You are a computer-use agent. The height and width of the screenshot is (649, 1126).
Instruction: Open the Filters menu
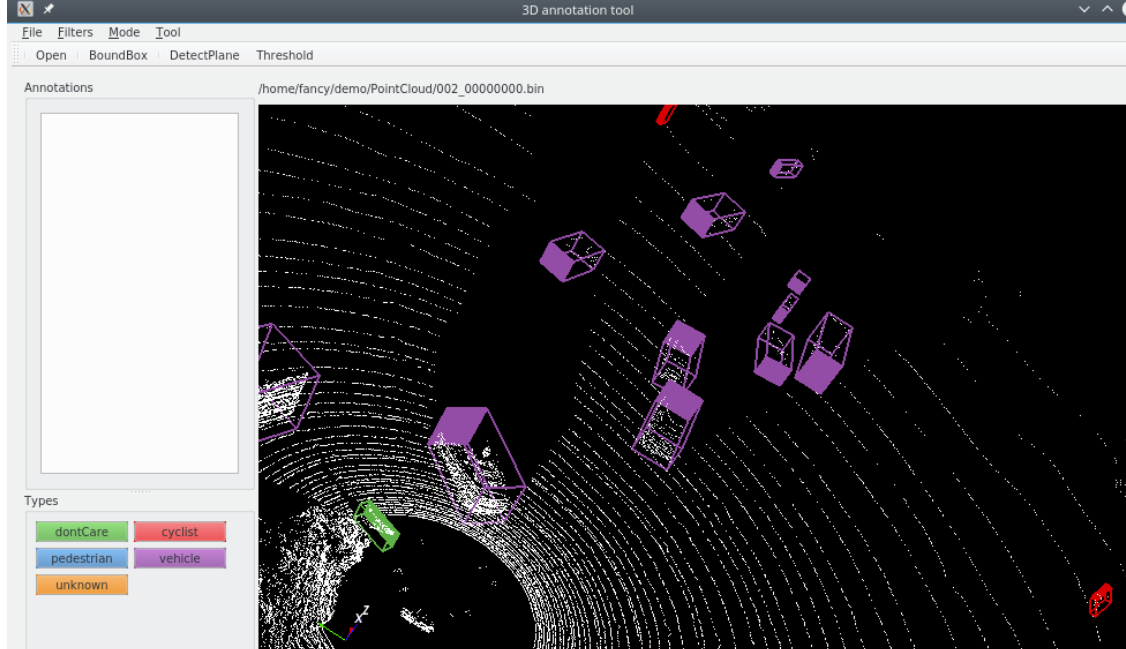coord(75,32)
